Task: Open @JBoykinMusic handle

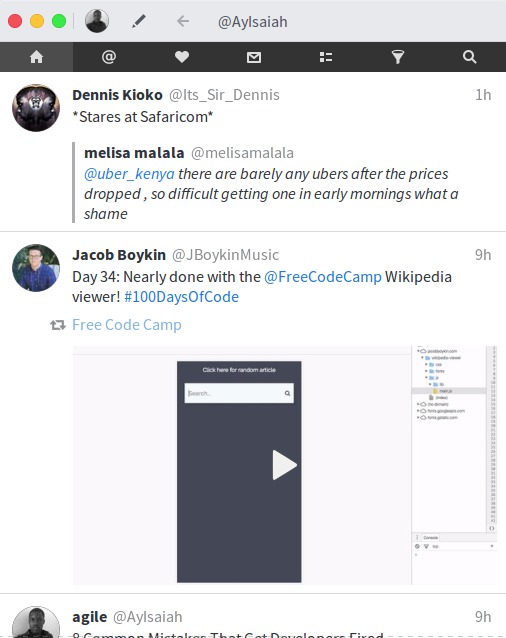Action: pyautogui.click(x=225, y=255)
